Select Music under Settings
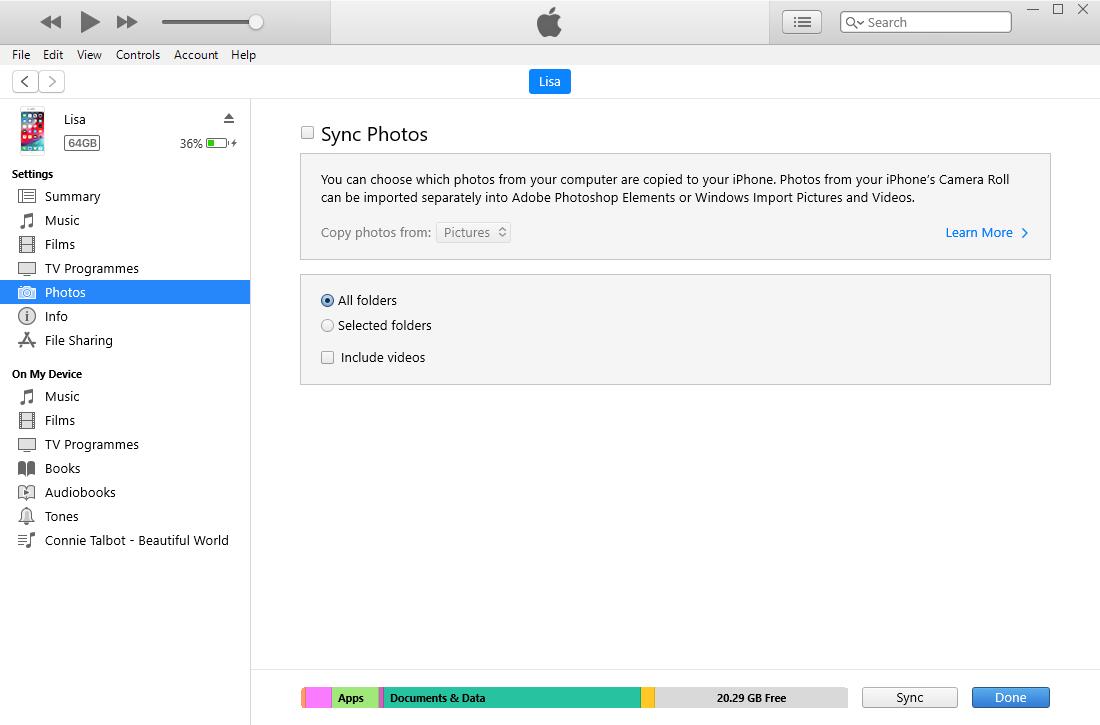 (x=125, y=220)
